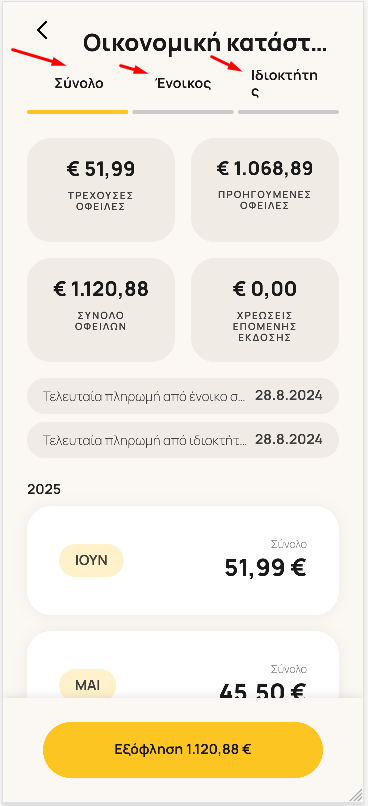Open the ΠΡΟΗΓΟΥΜΕΝΕΣ ΟΦΕΙΛΕΣ € 1.068,89 card
Screen dimensions: 368x806
point(265,190)
